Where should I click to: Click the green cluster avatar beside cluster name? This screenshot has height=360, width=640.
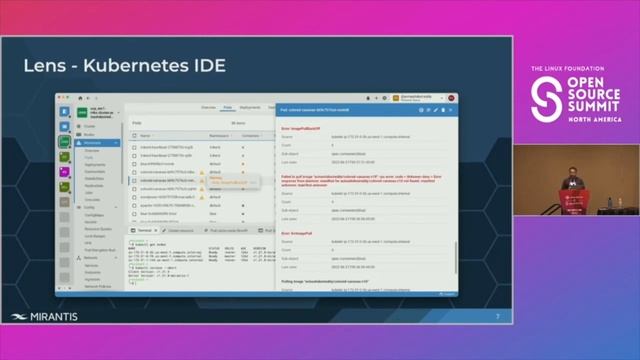click(82, 112)
